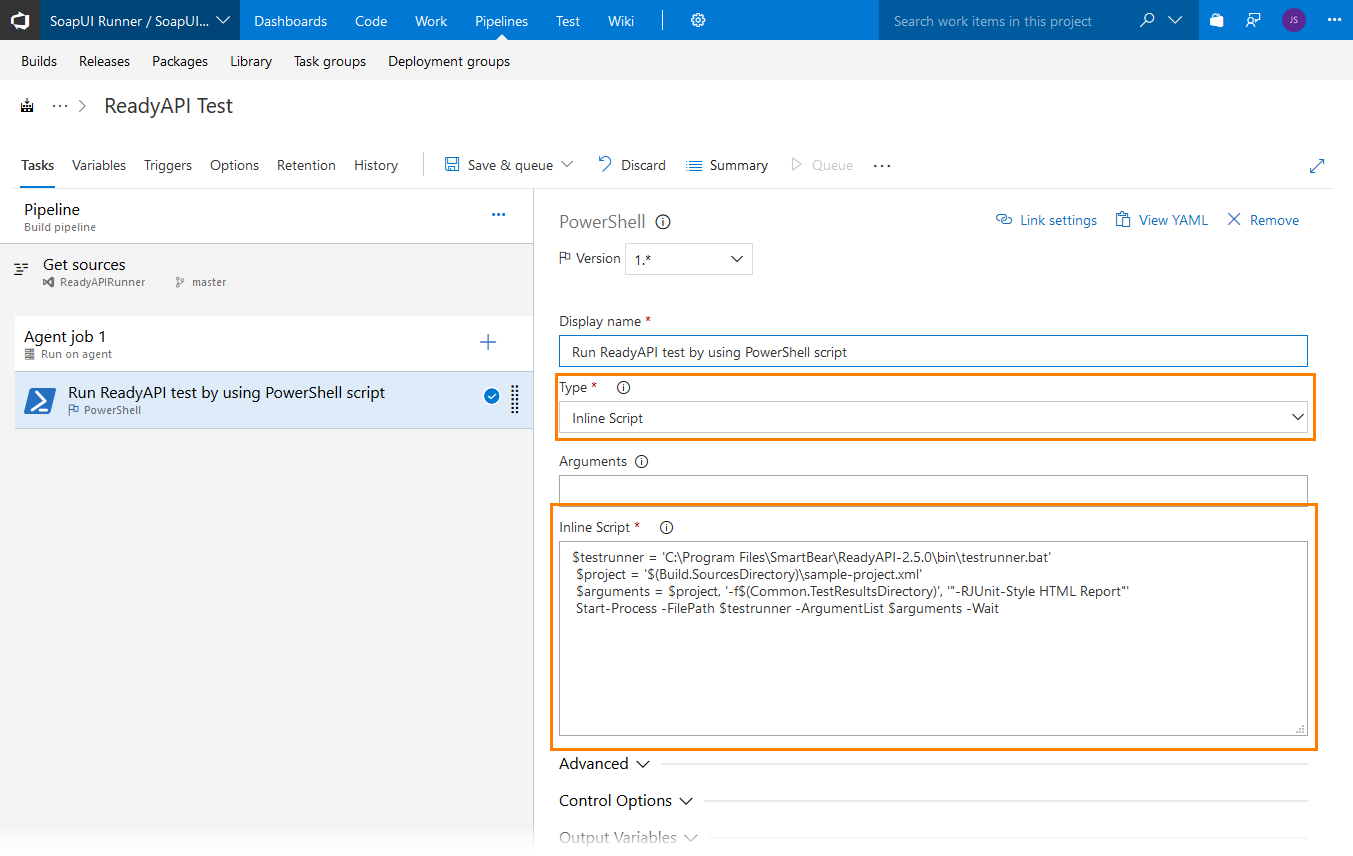Expand editor with the fullscreen arrows icon
The image size is (1353, 856).
pos(1318,165)
